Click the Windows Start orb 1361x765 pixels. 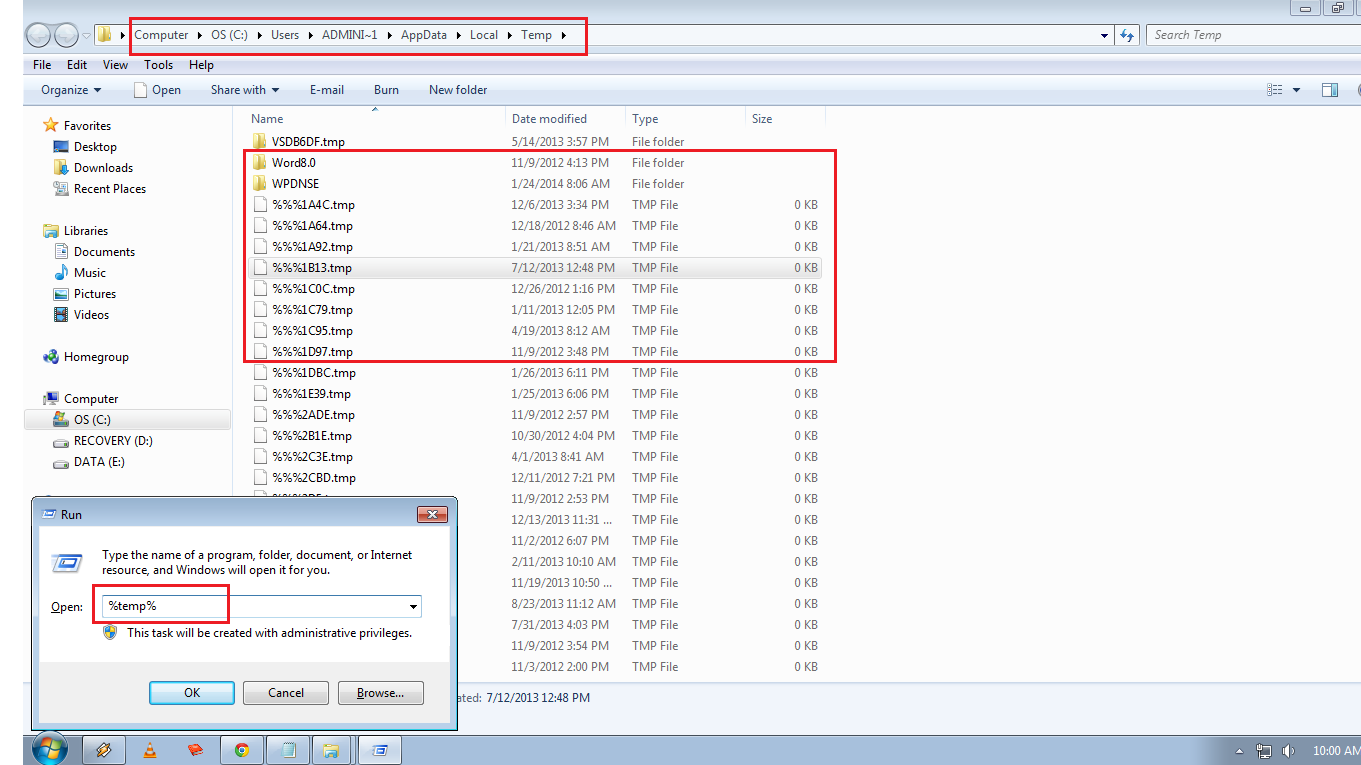point(49,748)
